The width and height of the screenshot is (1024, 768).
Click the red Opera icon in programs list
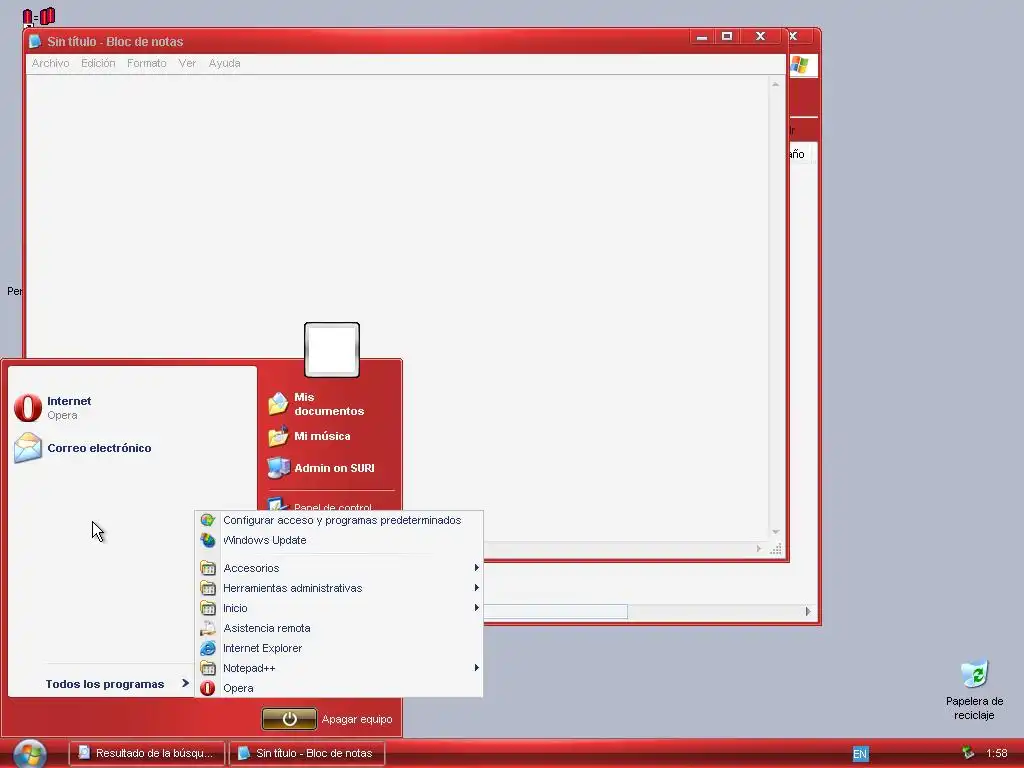pyautogui.click(x=208, y=688)
